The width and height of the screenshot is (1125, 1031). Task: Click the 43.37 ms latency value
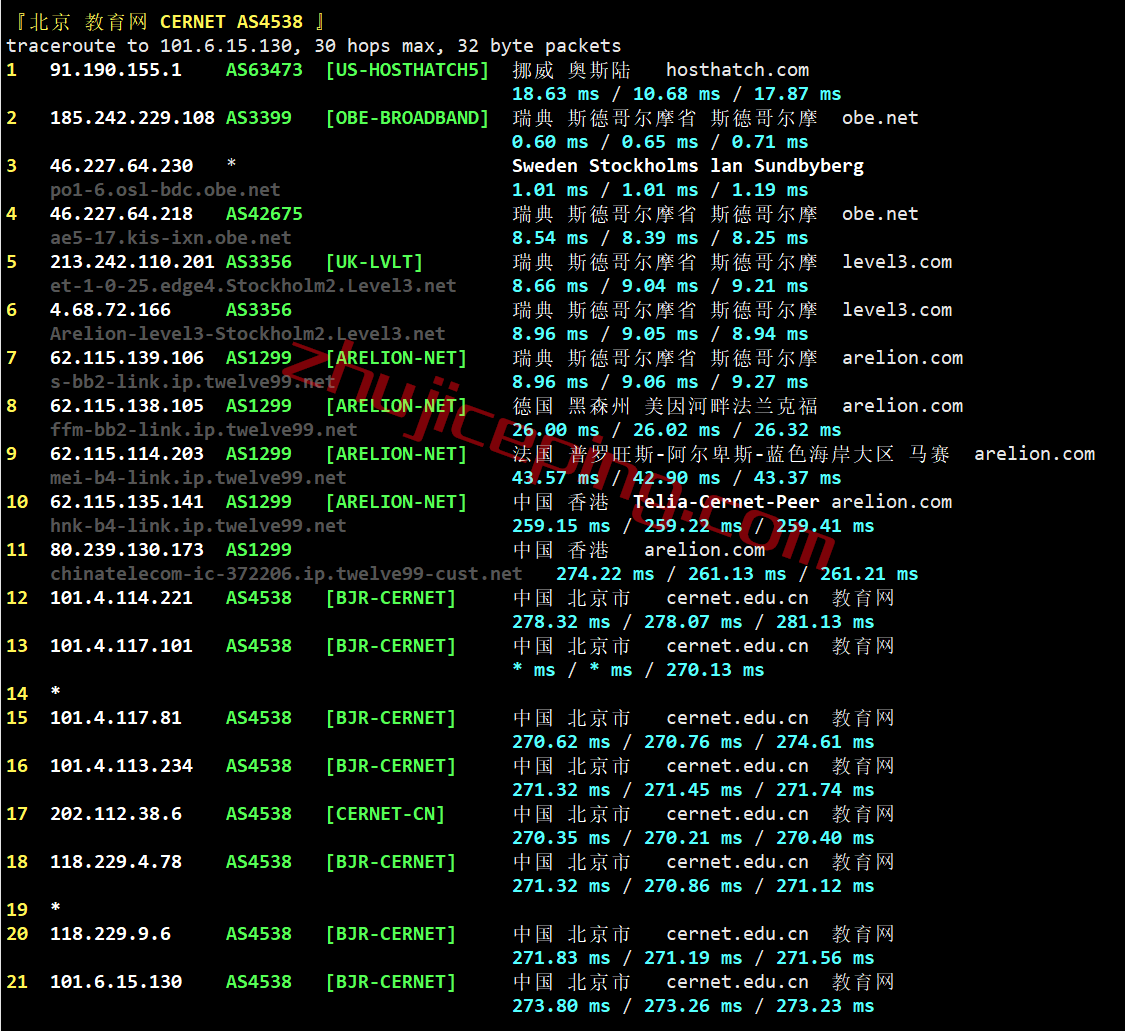pos(797,479)
